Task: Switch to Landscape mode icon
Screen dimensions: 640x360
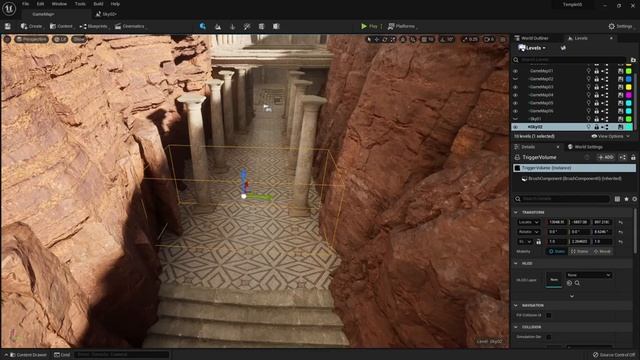Action: pos(218,27)
